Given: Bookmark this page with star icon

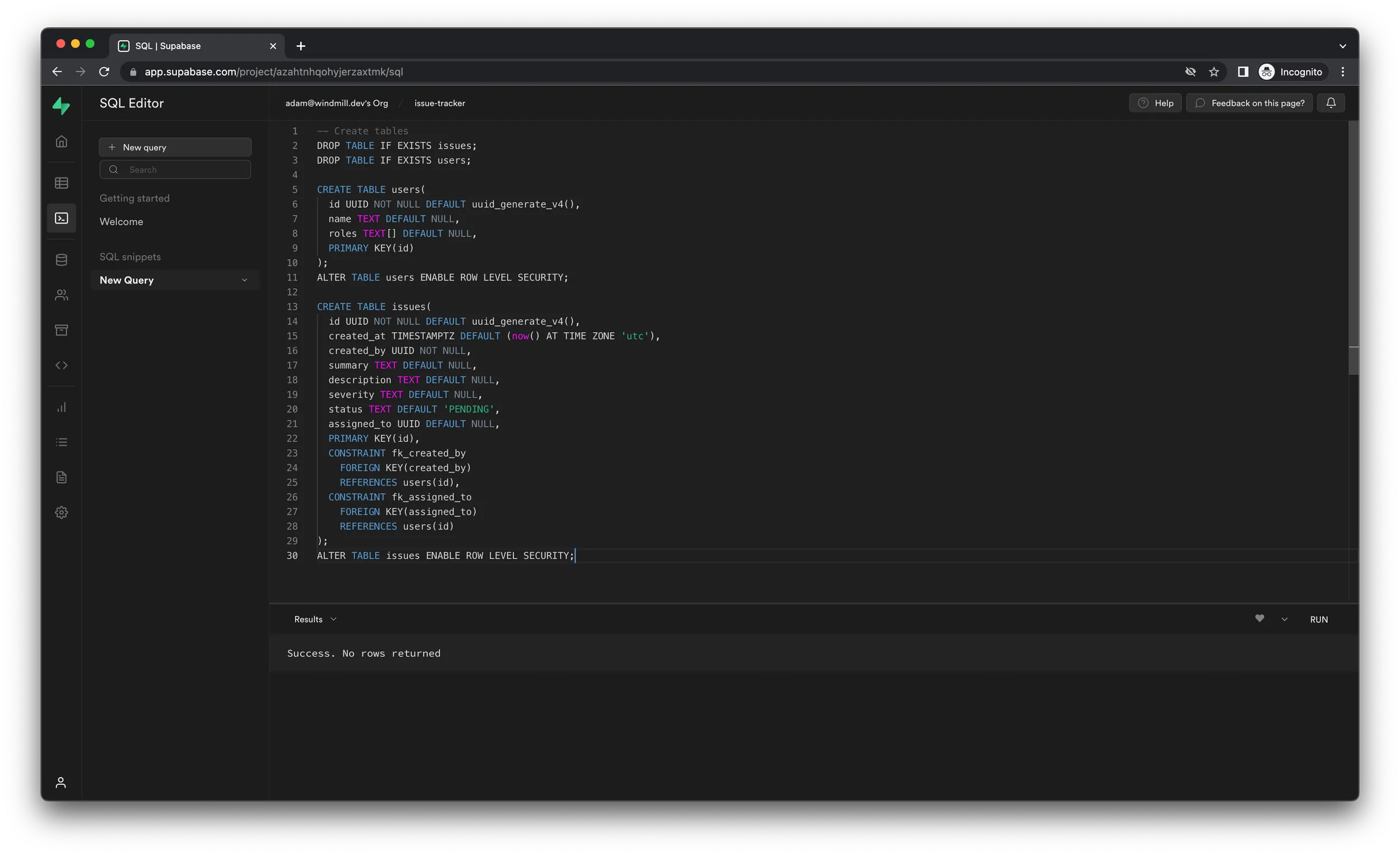Looking at the screenshot, I should tap(1214, 72).
